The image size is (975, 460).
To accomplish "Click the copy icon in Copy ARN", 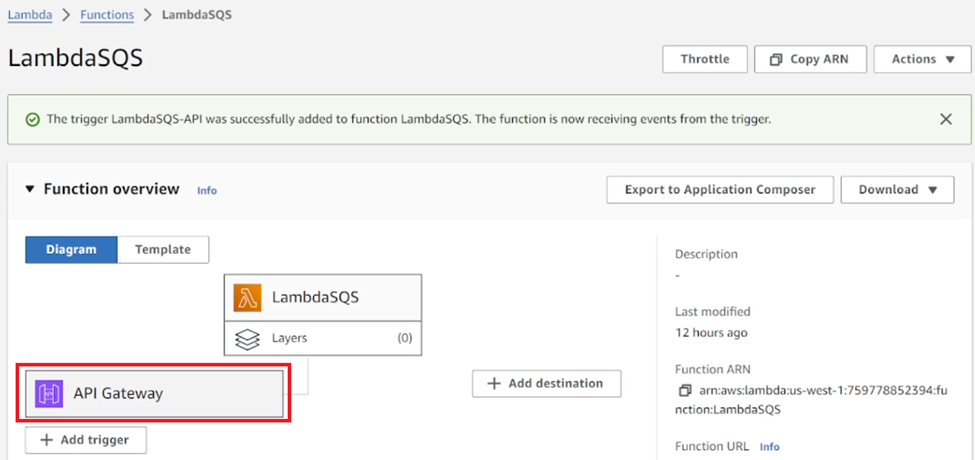I will tap(775, 60).
